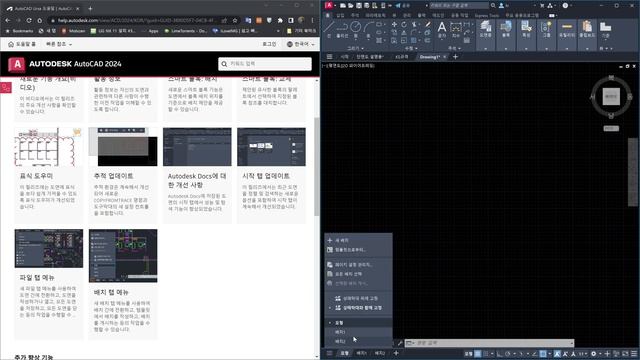The width and height of the screenshot is (640, 360).
Task: Toggle snap mode in status bar
Action: coord(486,353)
